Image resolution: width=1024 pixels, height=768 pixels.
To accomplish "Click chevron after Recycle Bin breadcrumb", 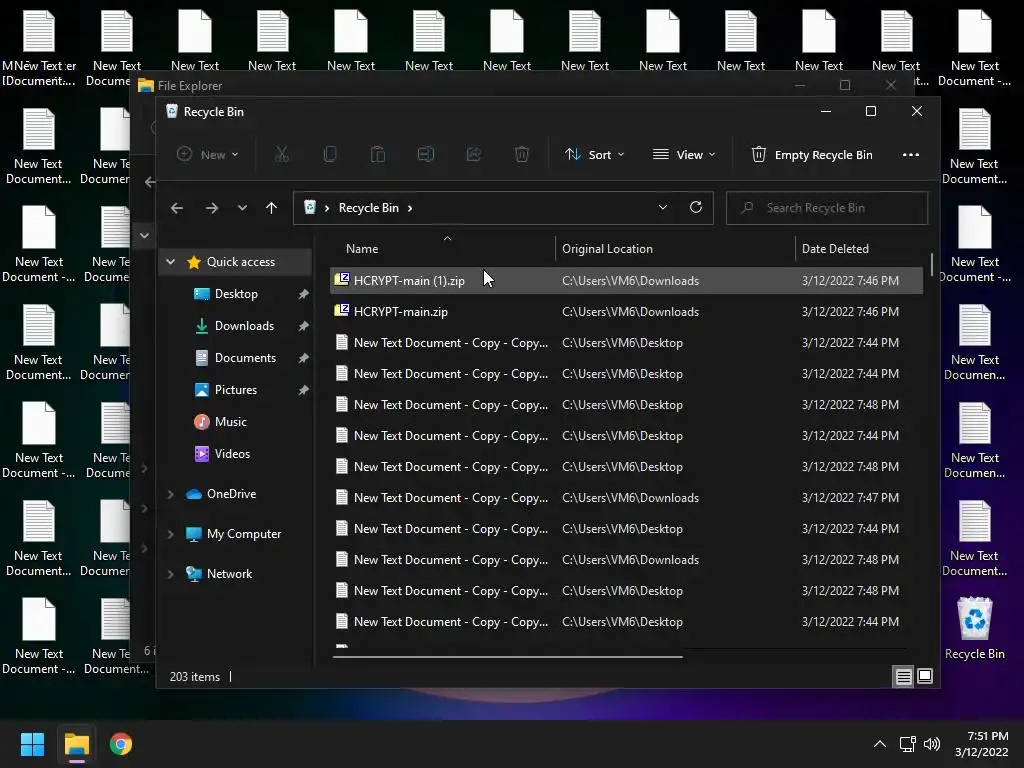I will [x=410, y=208].
